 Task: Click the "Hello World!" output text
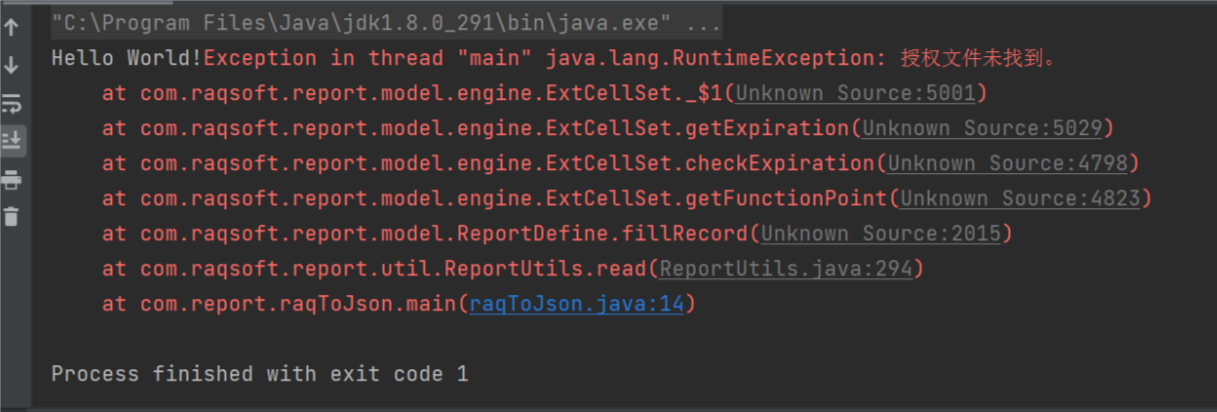[x=126, y=59]
